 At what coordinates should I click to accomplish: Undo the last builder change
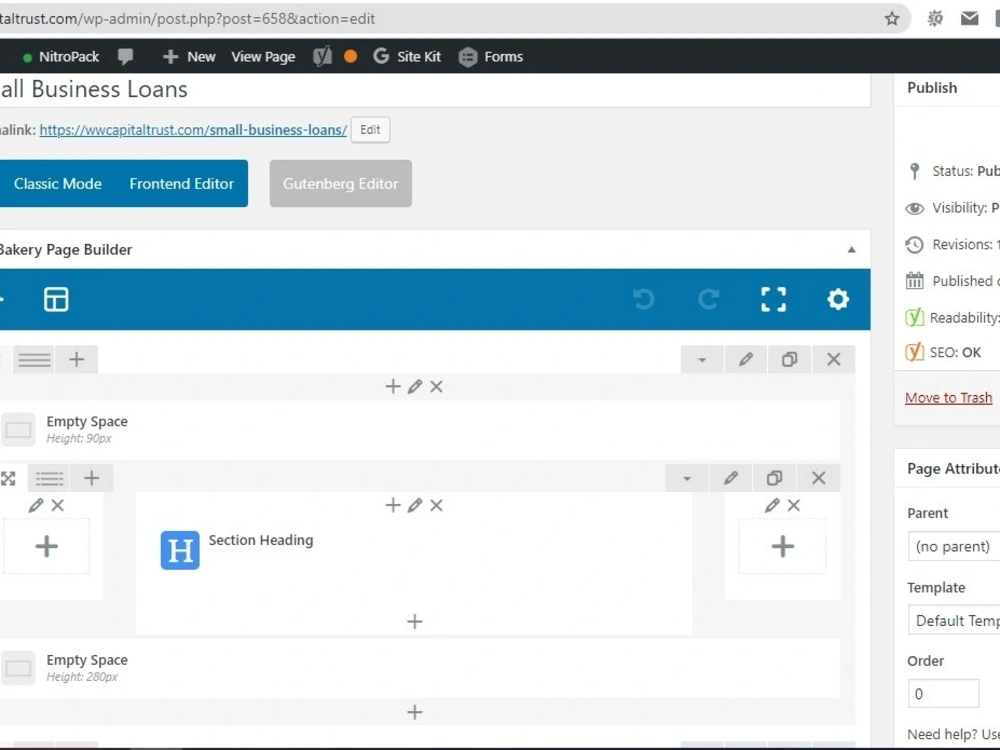click(644, 299)
